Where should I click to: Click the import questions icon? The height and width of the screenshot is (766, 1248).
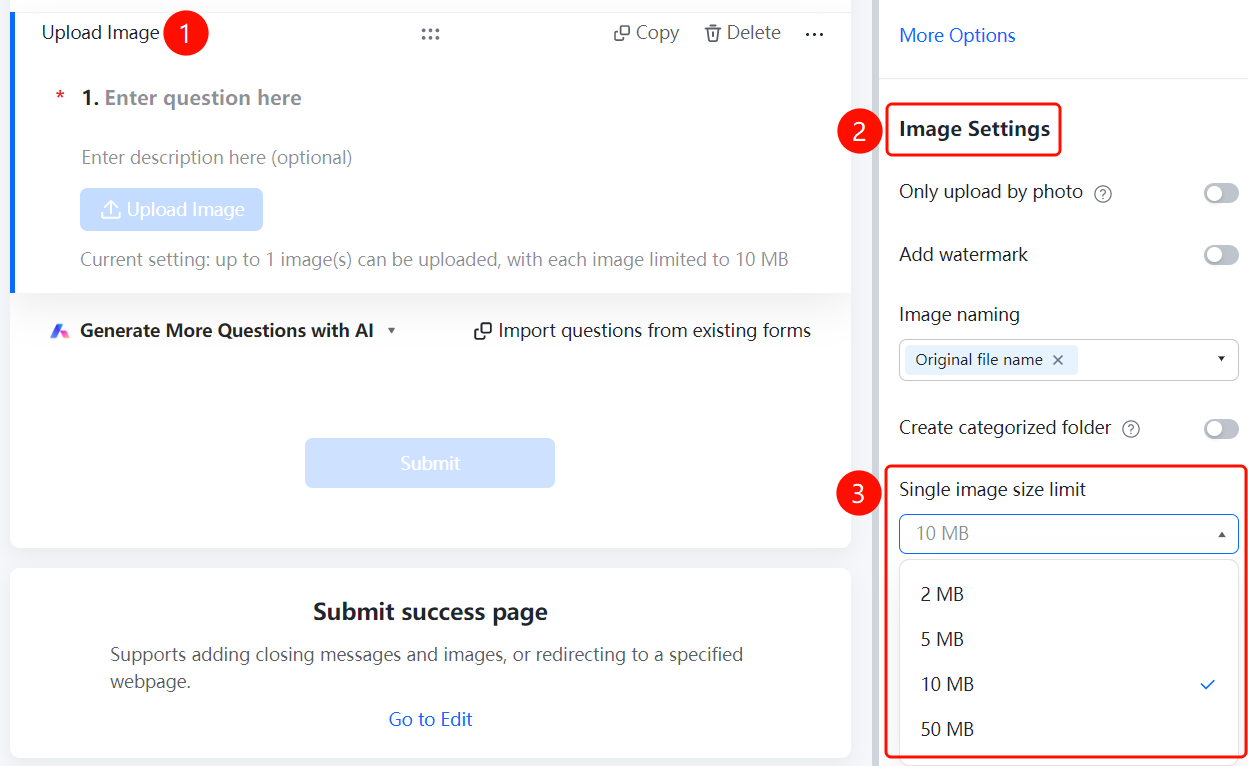click(x=483, y=331)
